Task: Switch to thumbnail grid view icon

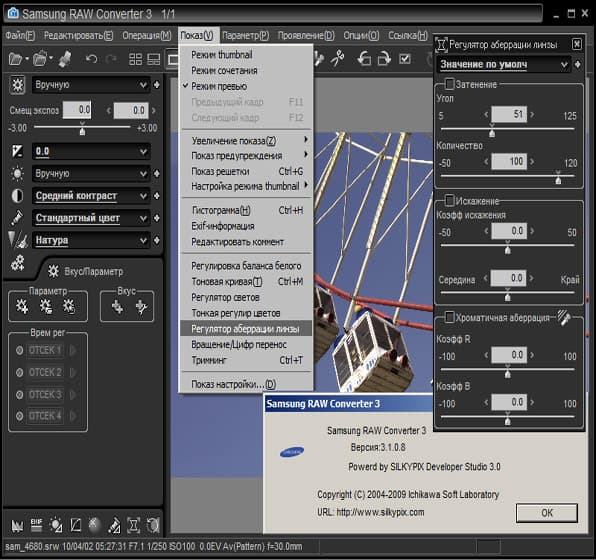Action: (x=135, y=59)
